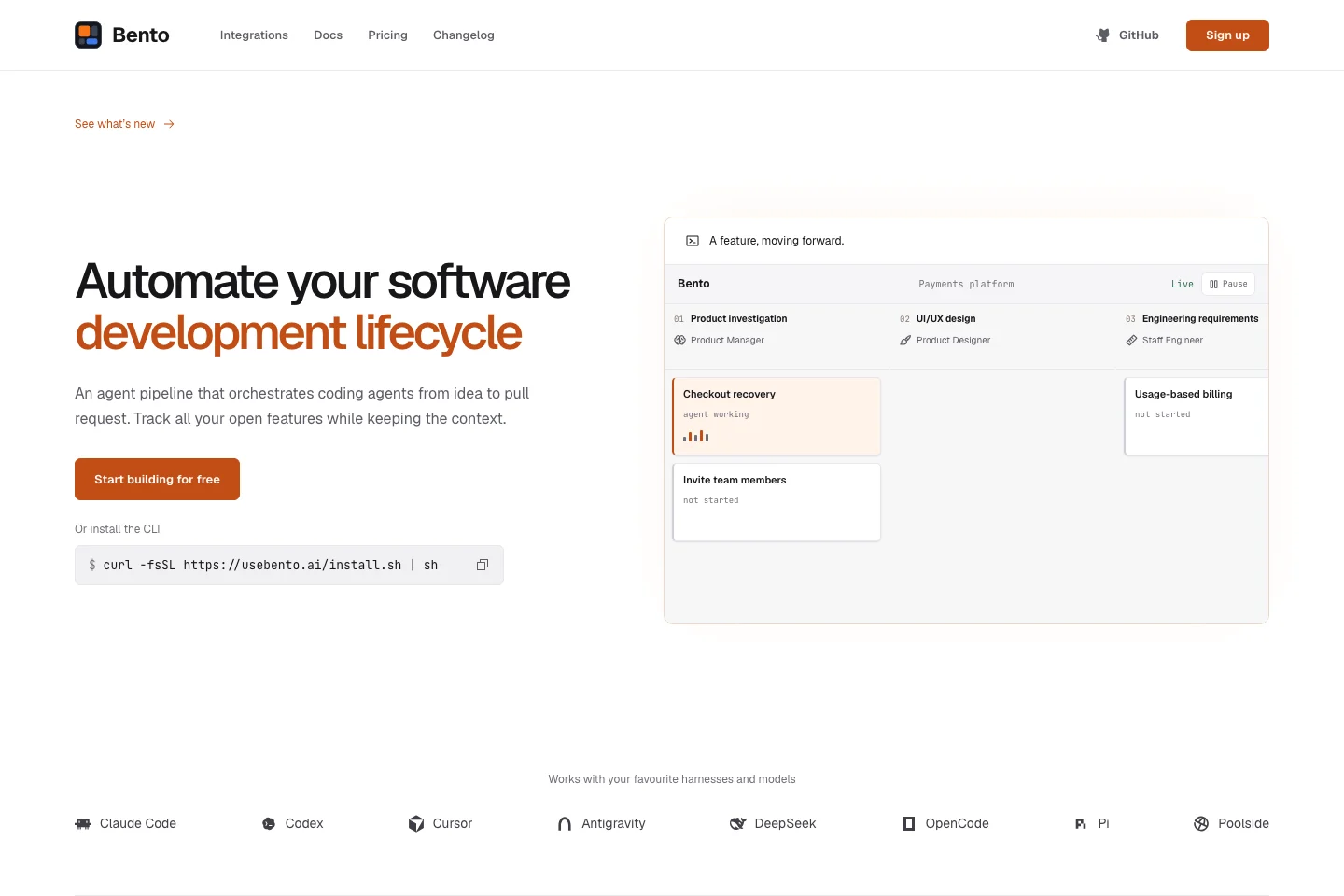Click the curl install command field
This screenshot has width=1344, height=896.
[x=289, y=566]
